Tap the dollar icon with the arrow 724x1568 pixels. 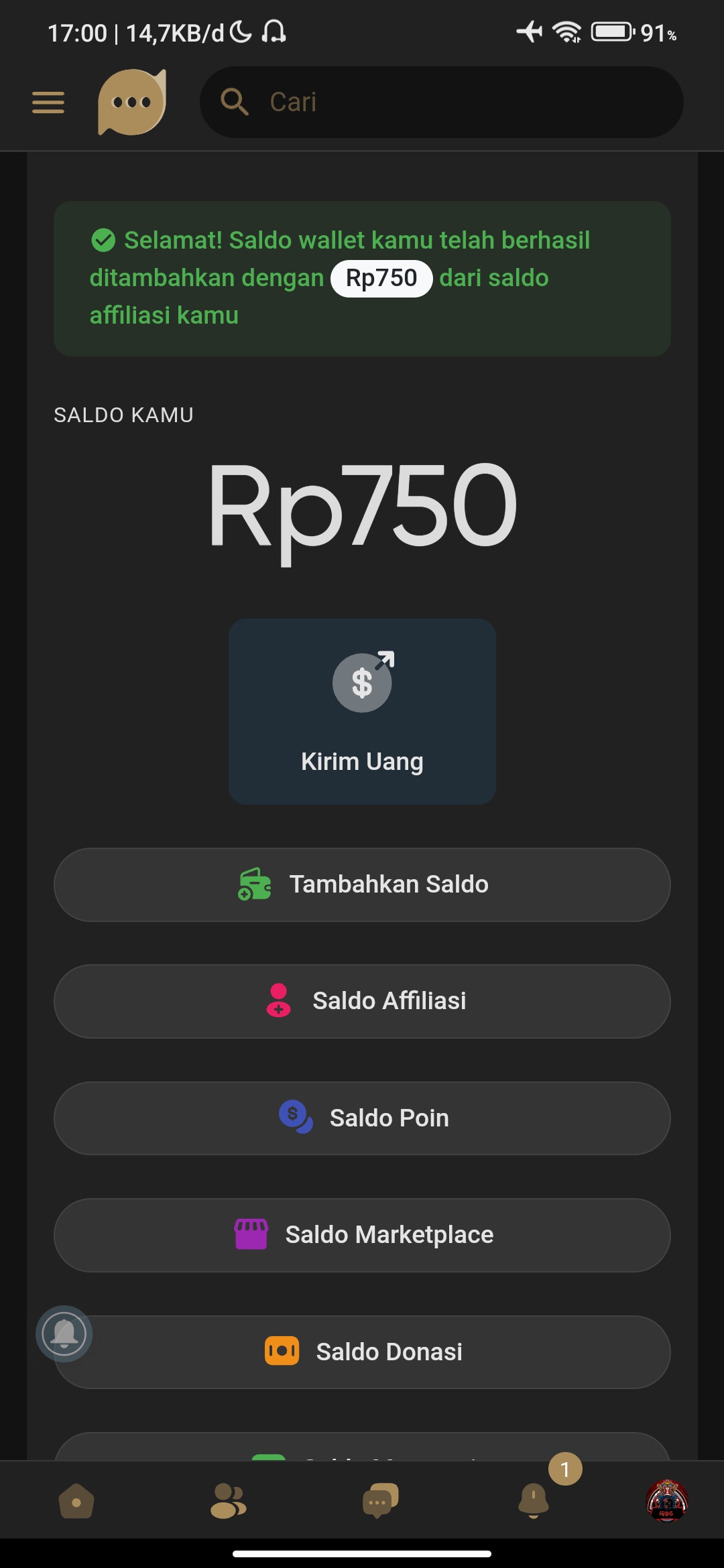coord(363,681)
